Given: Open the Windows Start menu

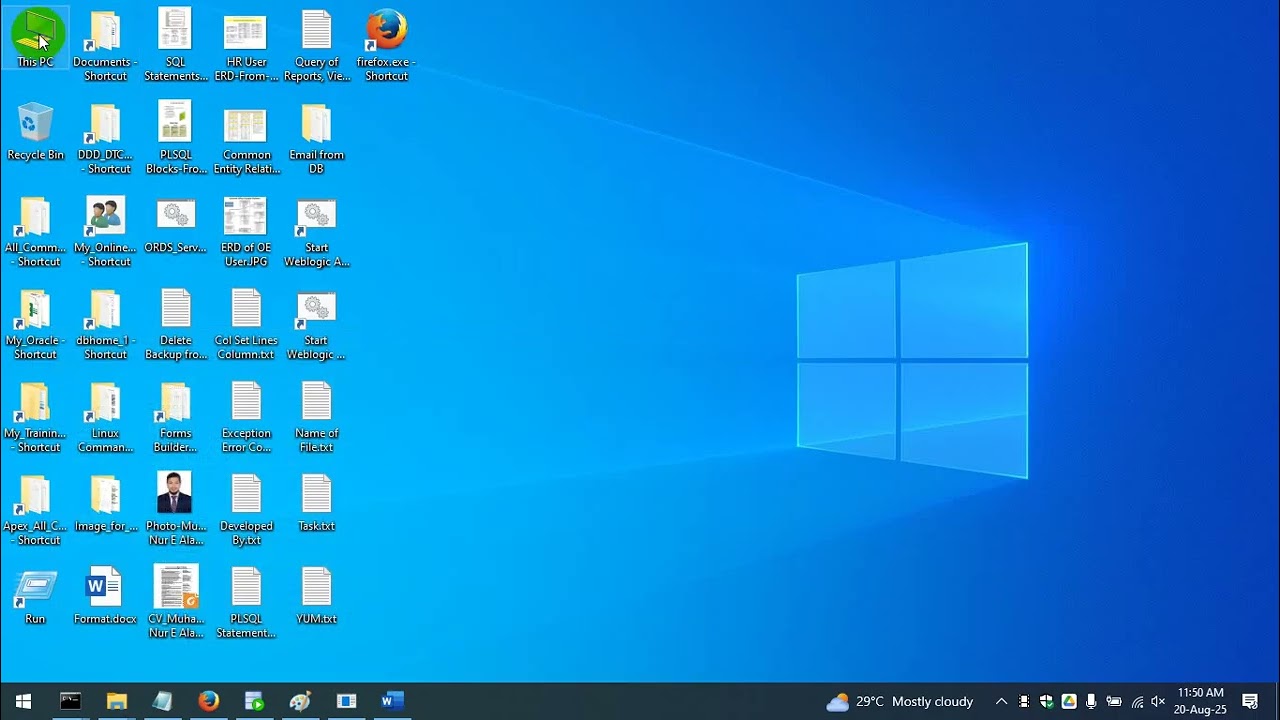Looking at the screenshot, I should (23, 701).
